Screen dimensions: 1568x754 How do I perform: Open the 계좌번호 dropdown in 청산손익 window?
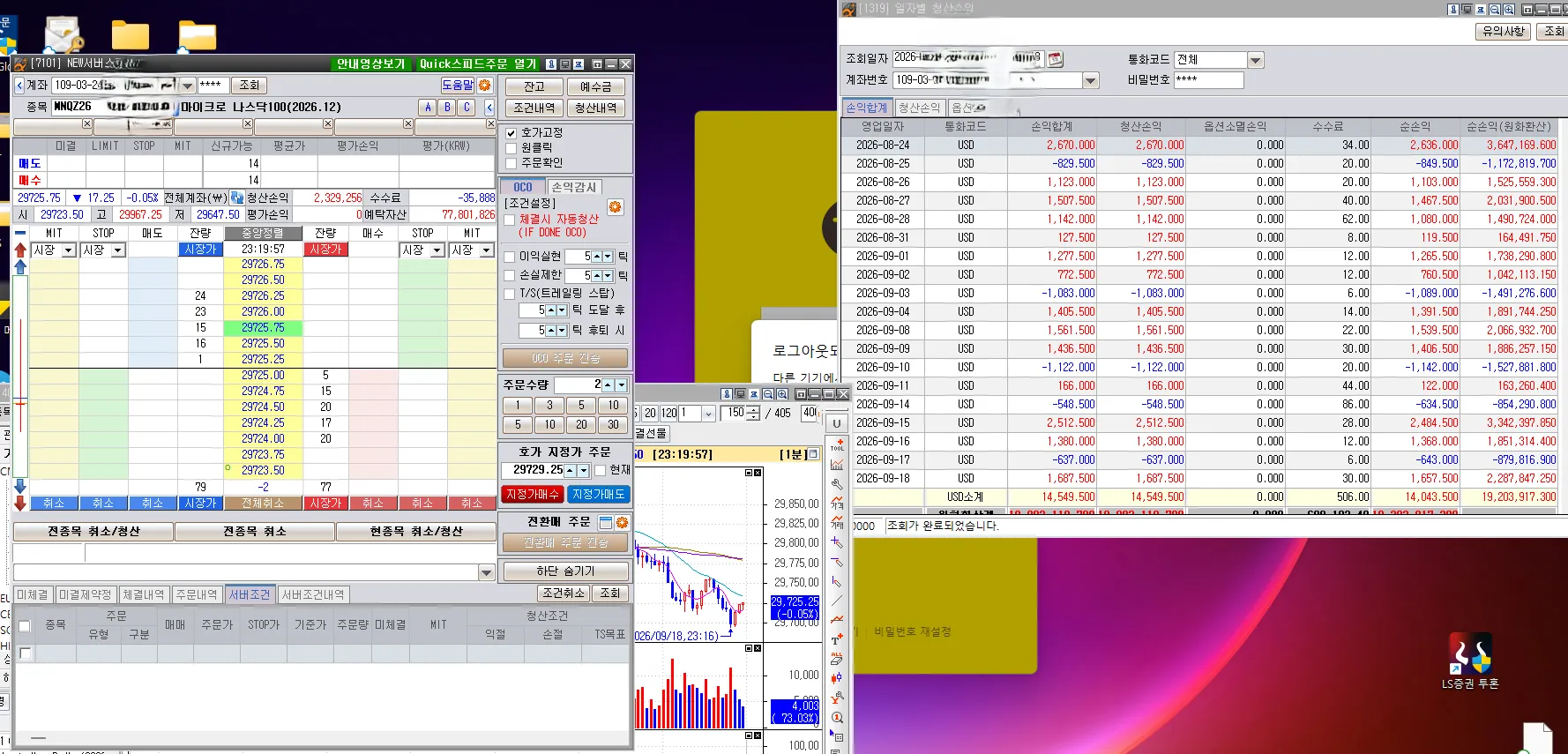pos(1091,80)
